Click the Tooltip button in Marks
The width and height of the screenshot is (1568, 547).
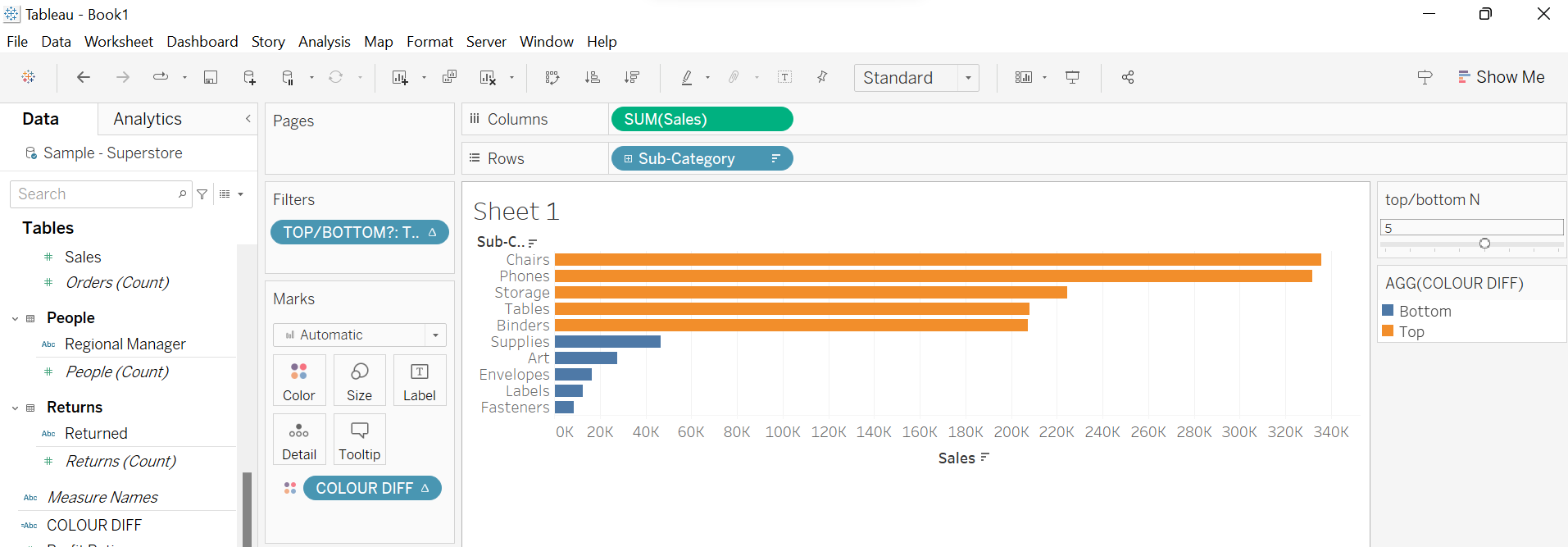359,440
